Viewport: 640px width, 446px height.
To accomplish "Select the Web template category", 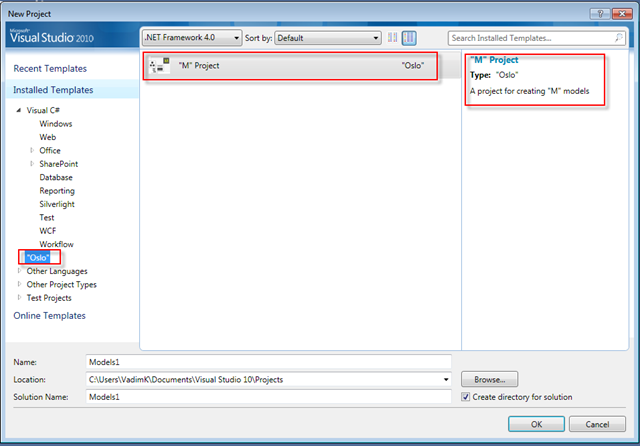I will [x=48, y=137].
